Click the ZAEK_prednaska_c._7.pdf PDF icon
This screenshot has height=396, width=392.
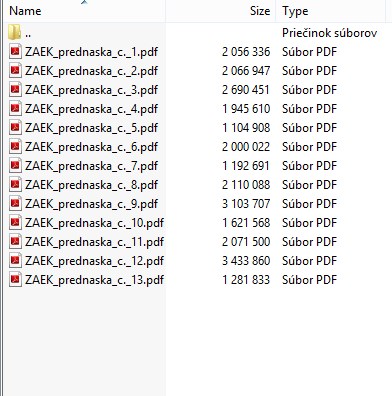click(x=15, y=165)
